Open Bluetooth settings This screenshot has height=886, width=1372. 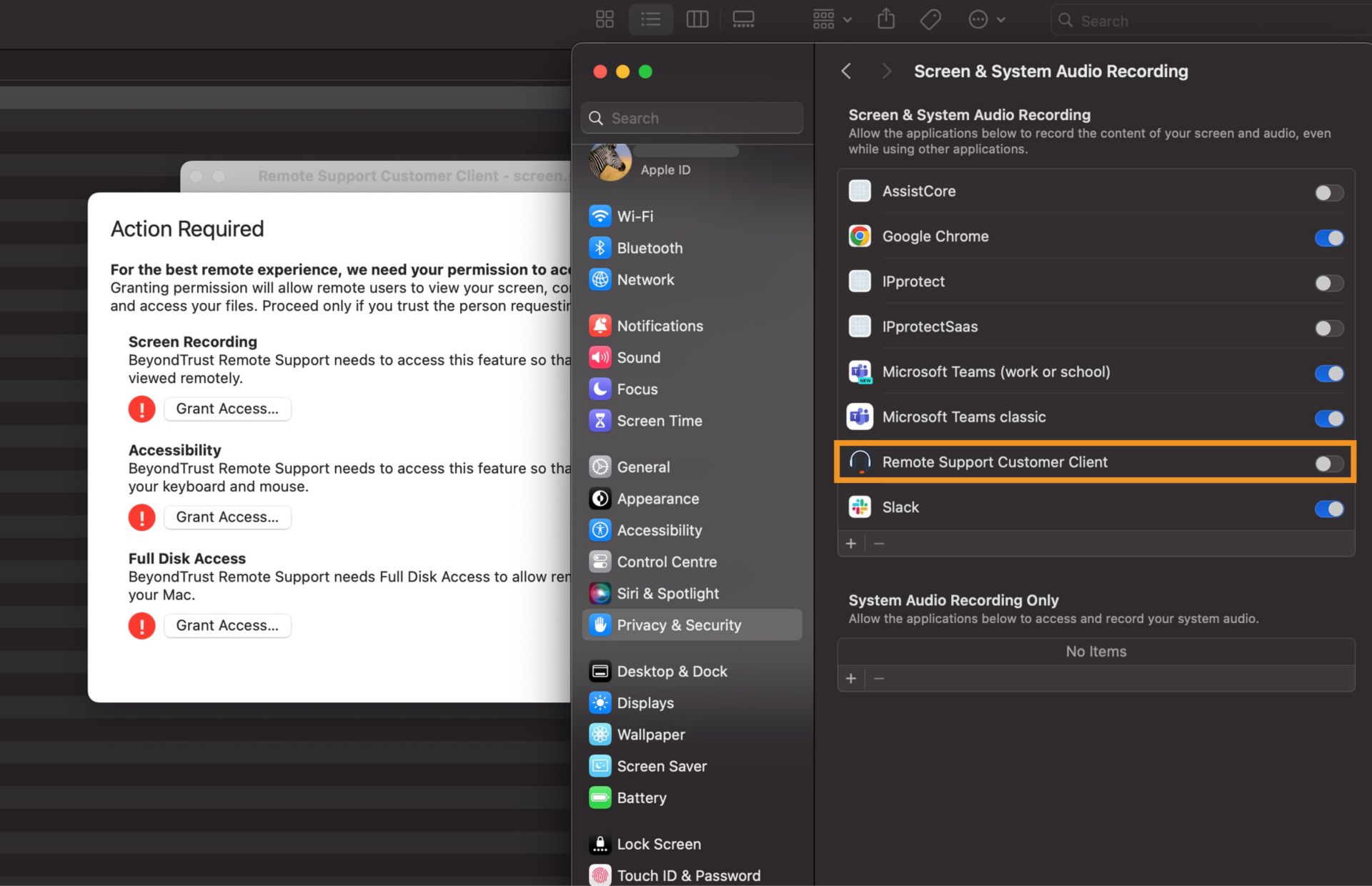(x=692, y=248)
